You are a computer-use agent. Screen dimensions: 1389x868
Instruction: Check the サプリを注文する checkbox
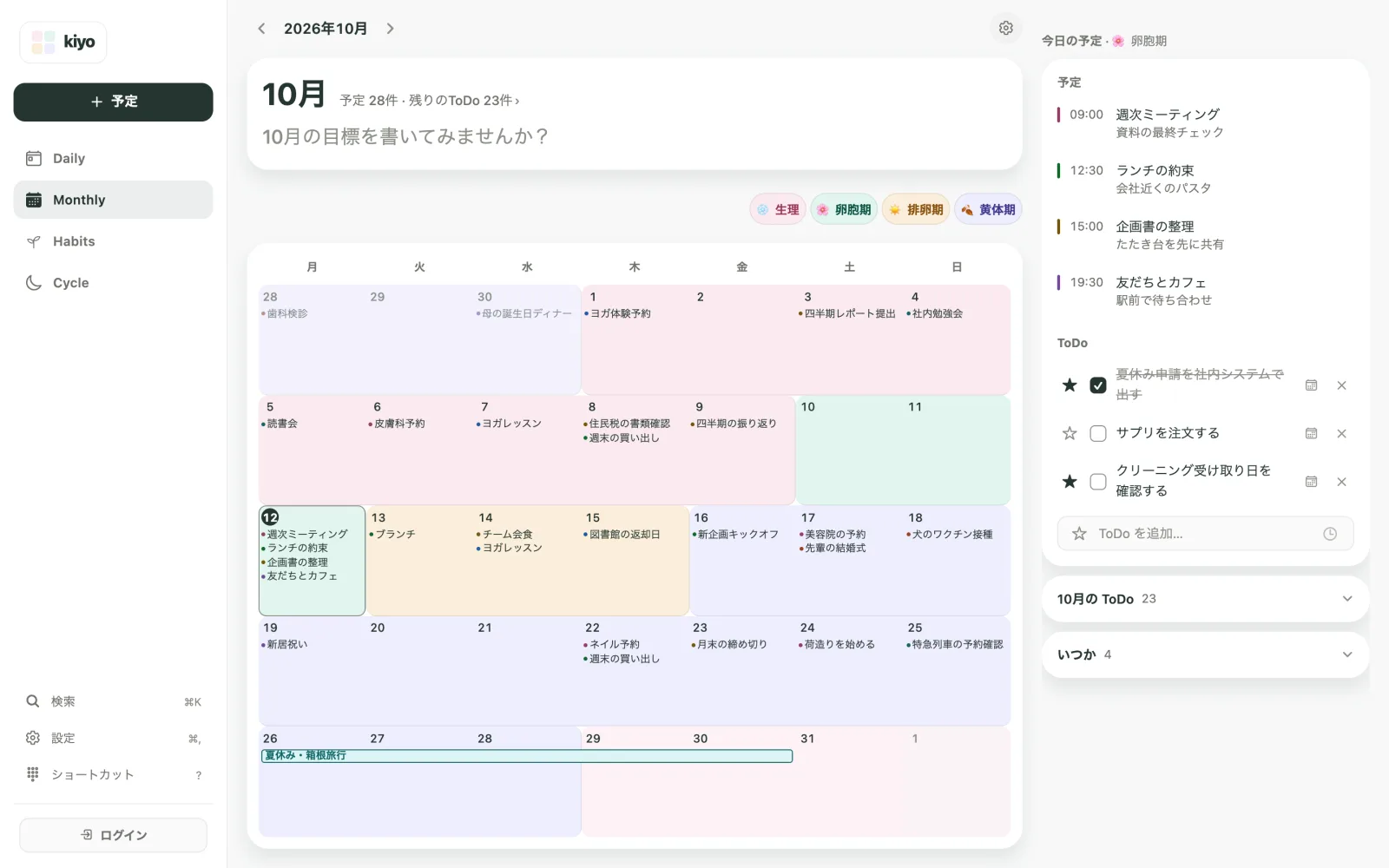click(x=1097, y=433)
